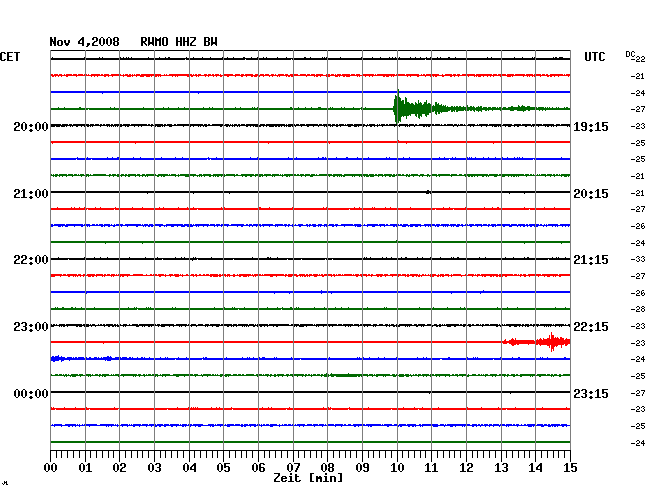Image resolution: width=650 pixels, height=494 pixels.
Task: Click the 20:15 UTC time label
Action: [591, 194]
